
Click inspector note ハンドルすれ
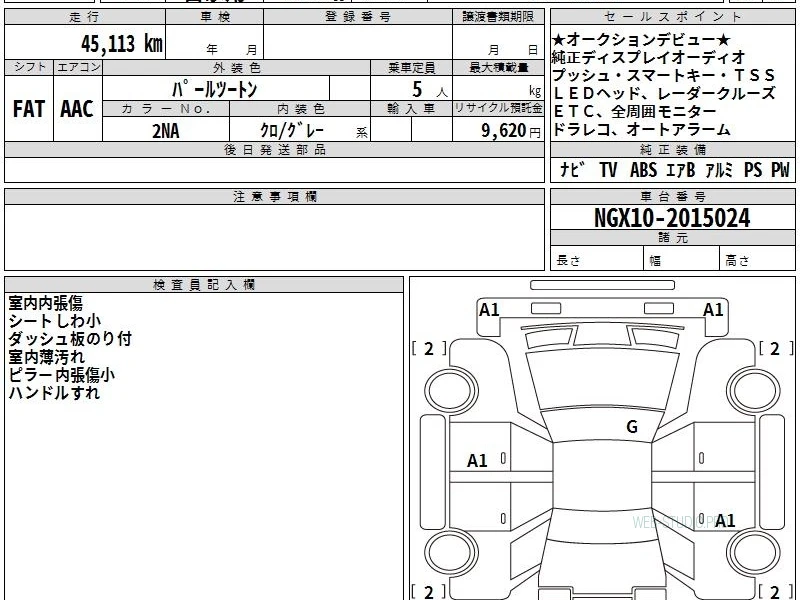(54, 393)
